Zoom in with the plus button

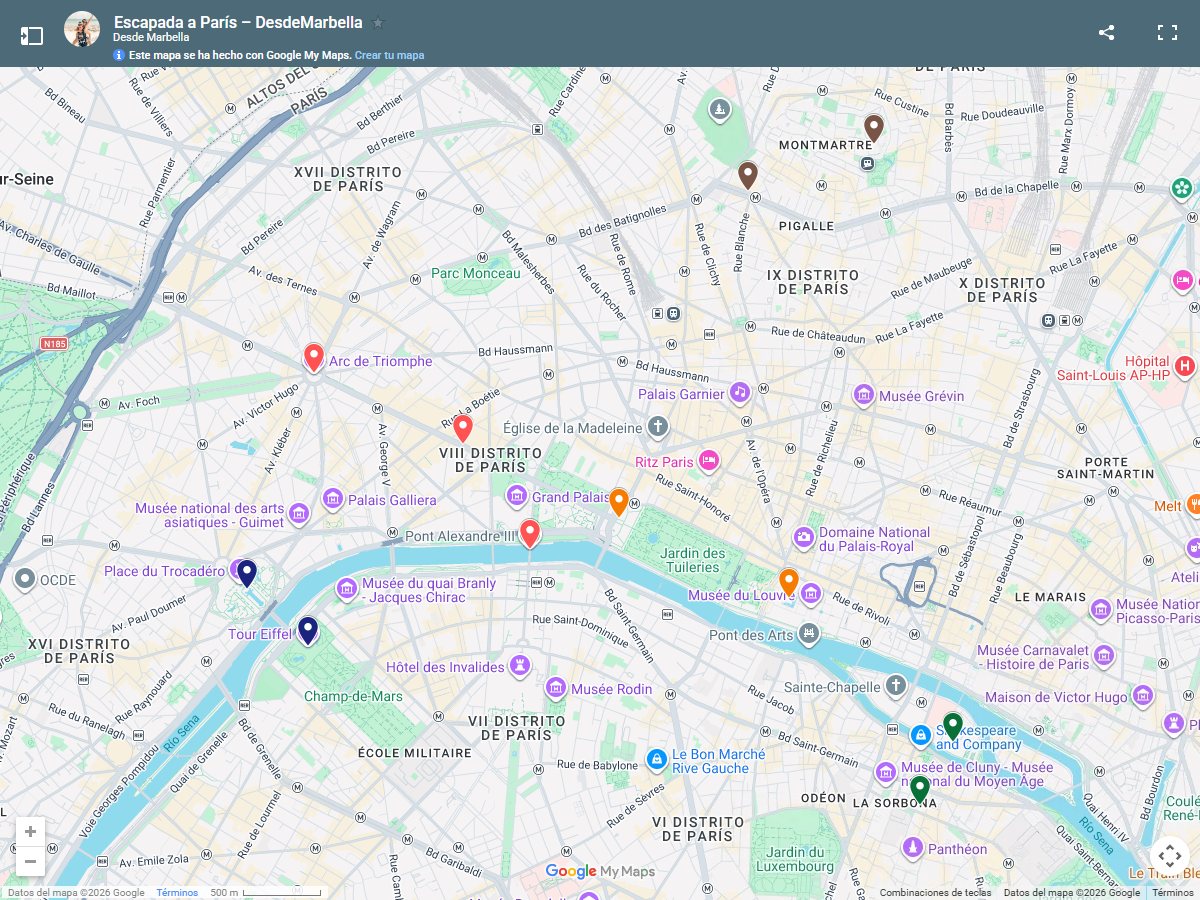30,832
